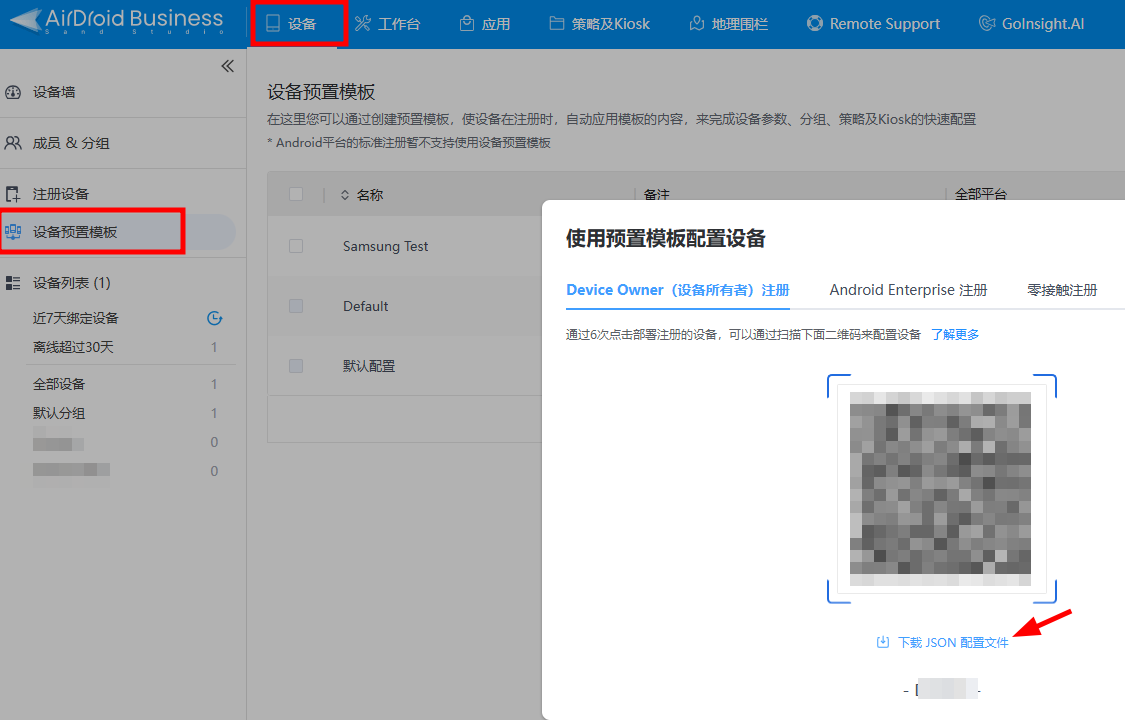Click 下载 JSON 配置文件 link
This screenshot has height=720, width=1125.
tap(954, 643)
